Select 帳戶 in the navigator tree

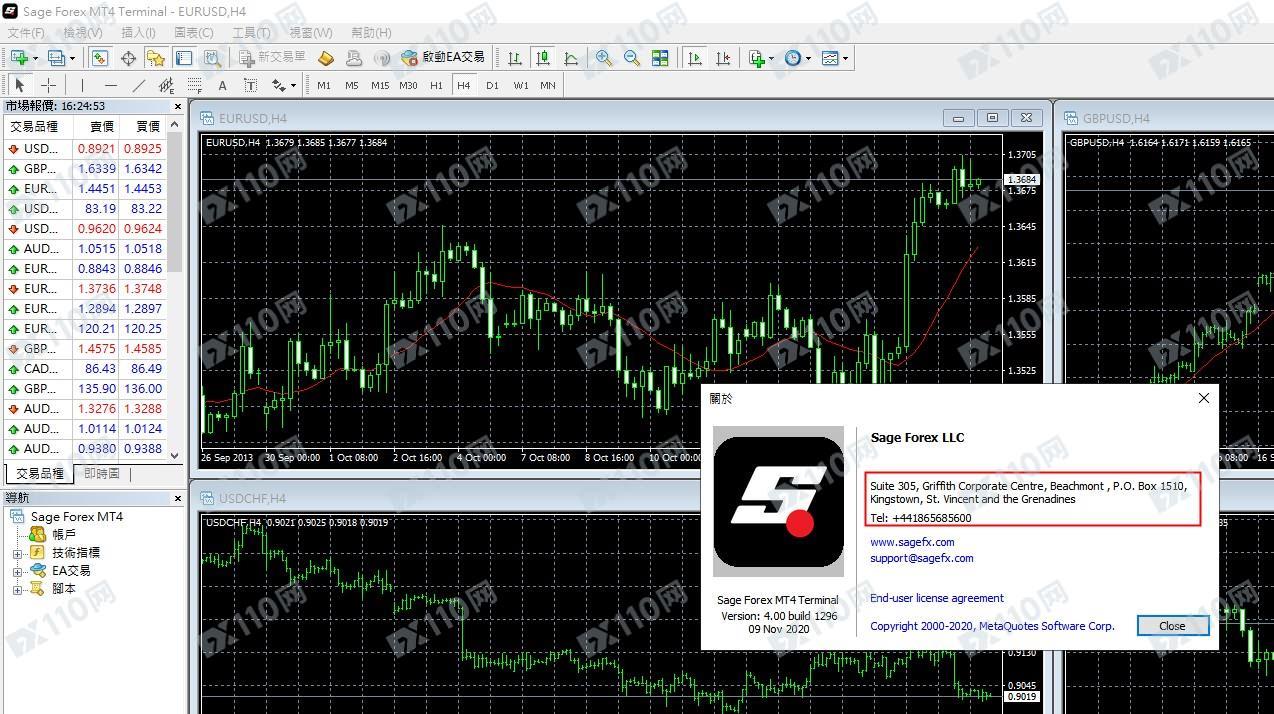click(64, 535)
